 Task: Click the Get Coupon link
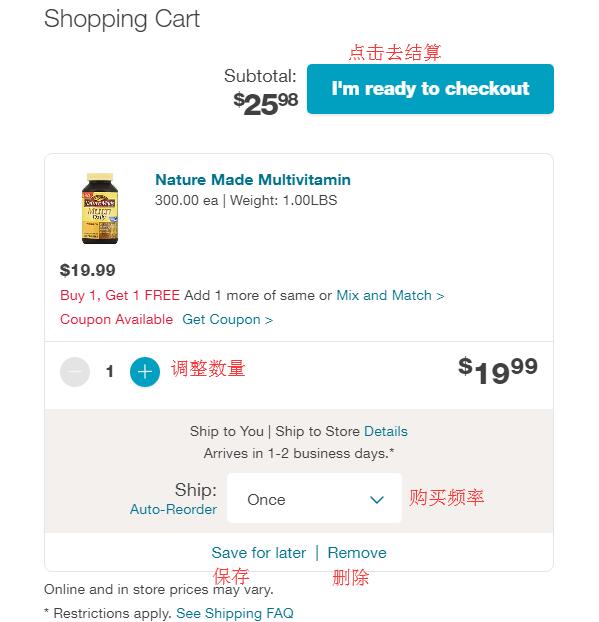point(227,319)
